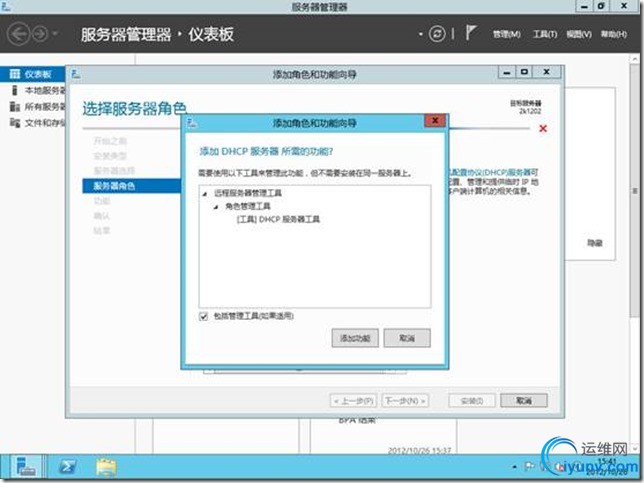Click the wizard's bottom 取消 button

click(524, 400)
